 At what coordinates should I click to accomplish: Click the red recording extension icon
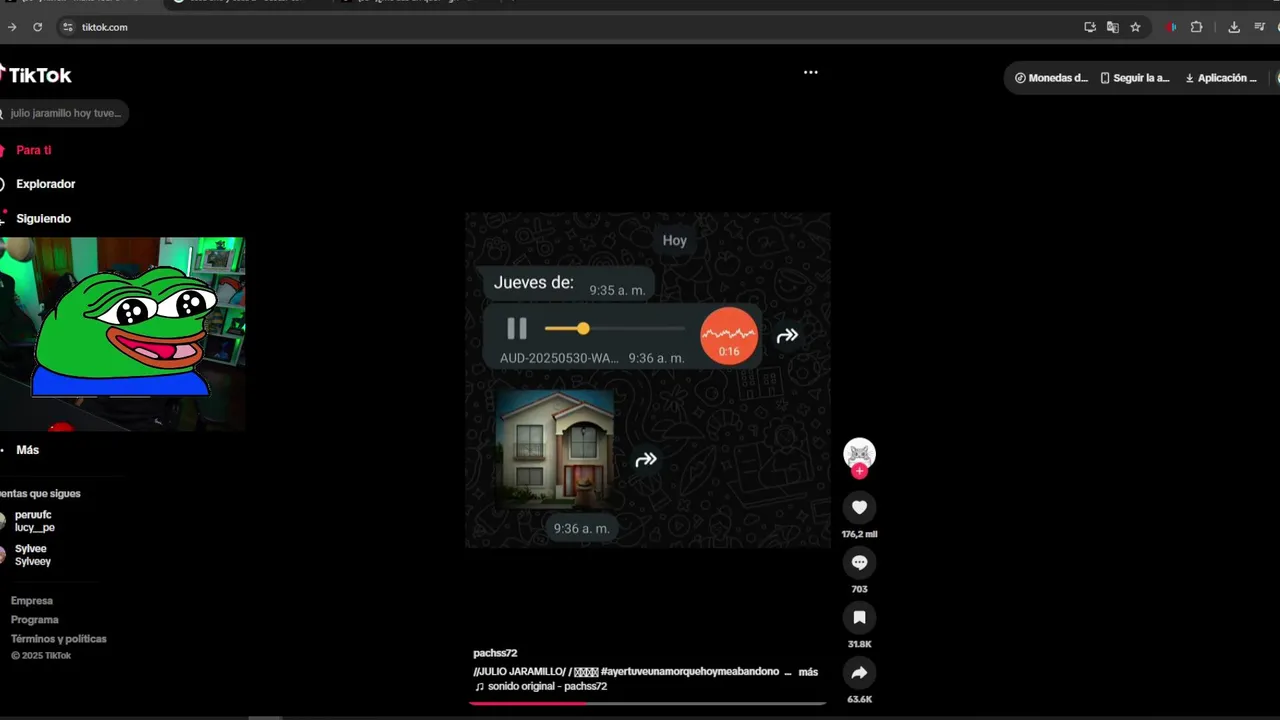click(1171, 27)
